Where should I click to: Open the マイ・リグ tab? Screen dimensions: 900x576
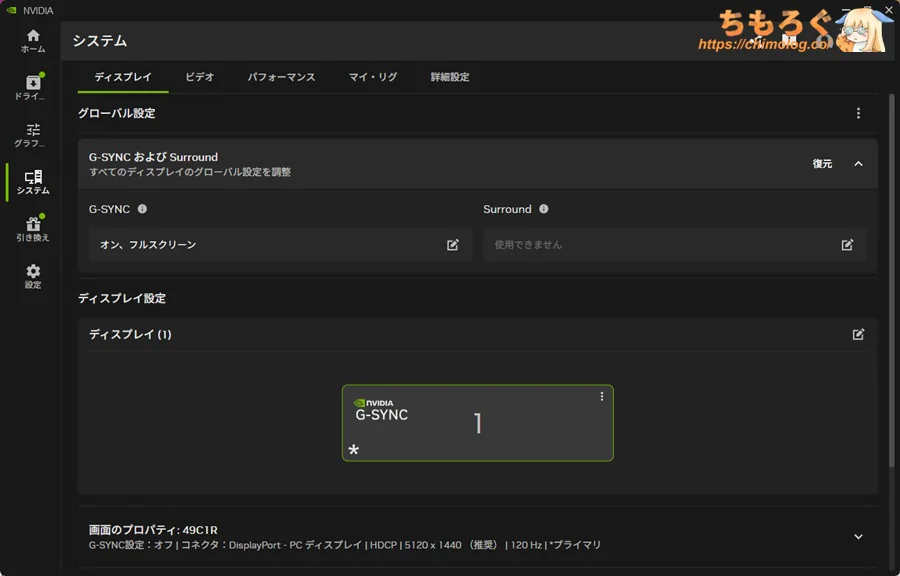tap(373, 77)
